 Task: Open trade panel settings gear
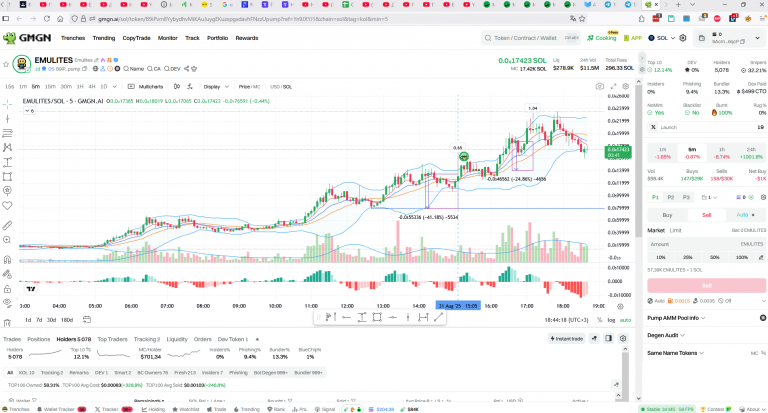tap(763, 197)
